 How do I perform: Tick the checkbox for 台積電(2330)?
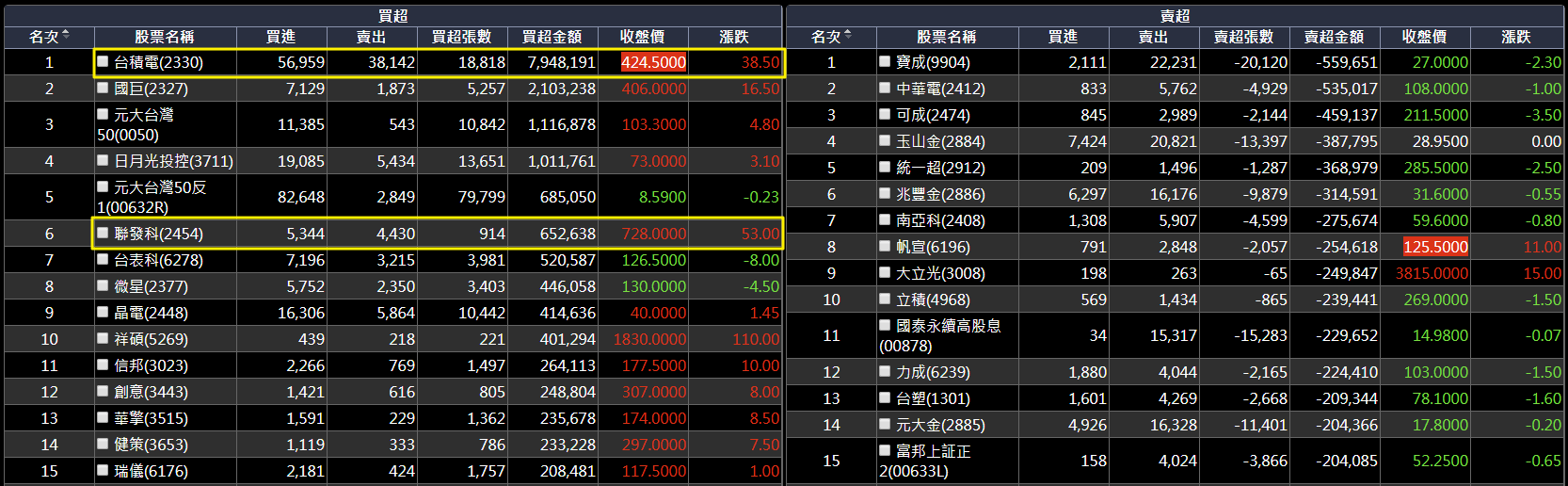(104, 61)
